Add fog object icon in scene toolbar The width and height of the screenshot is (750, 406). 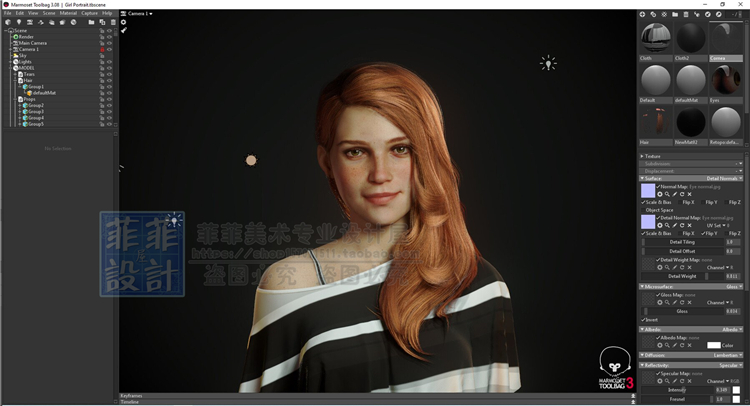point(62,22)
